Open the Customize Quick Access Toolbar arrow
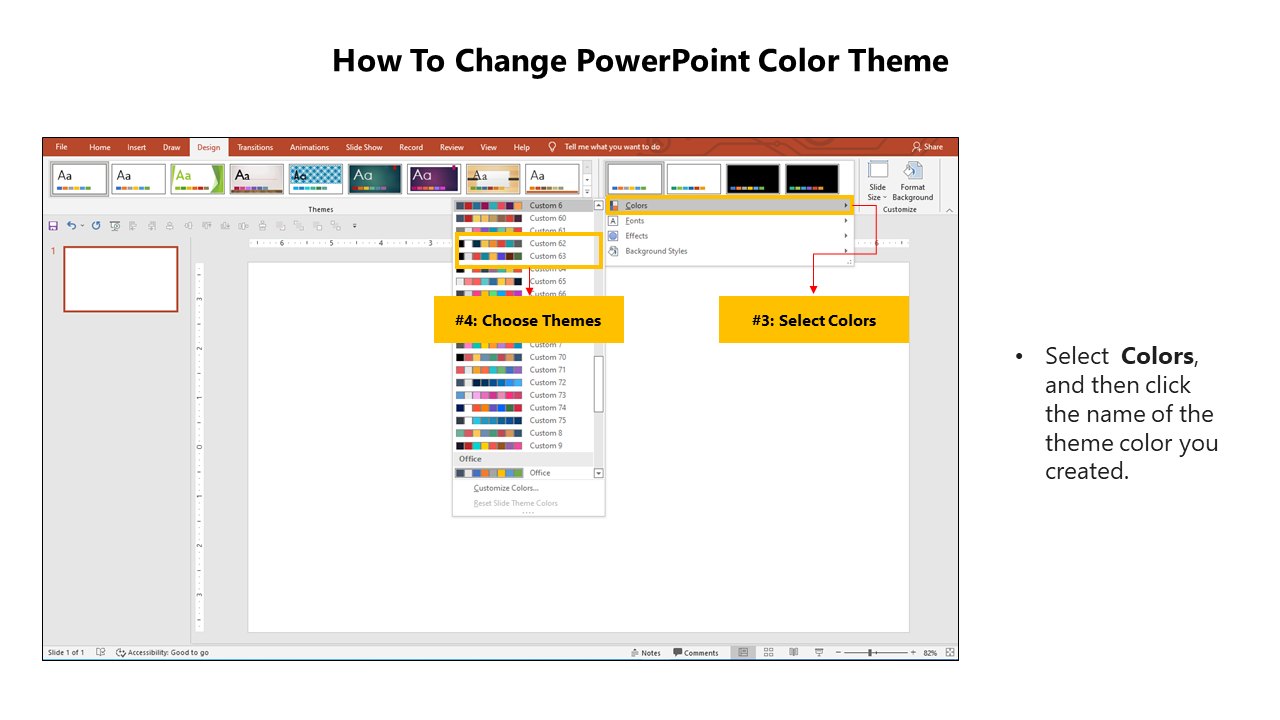 (x=354, y=226)
